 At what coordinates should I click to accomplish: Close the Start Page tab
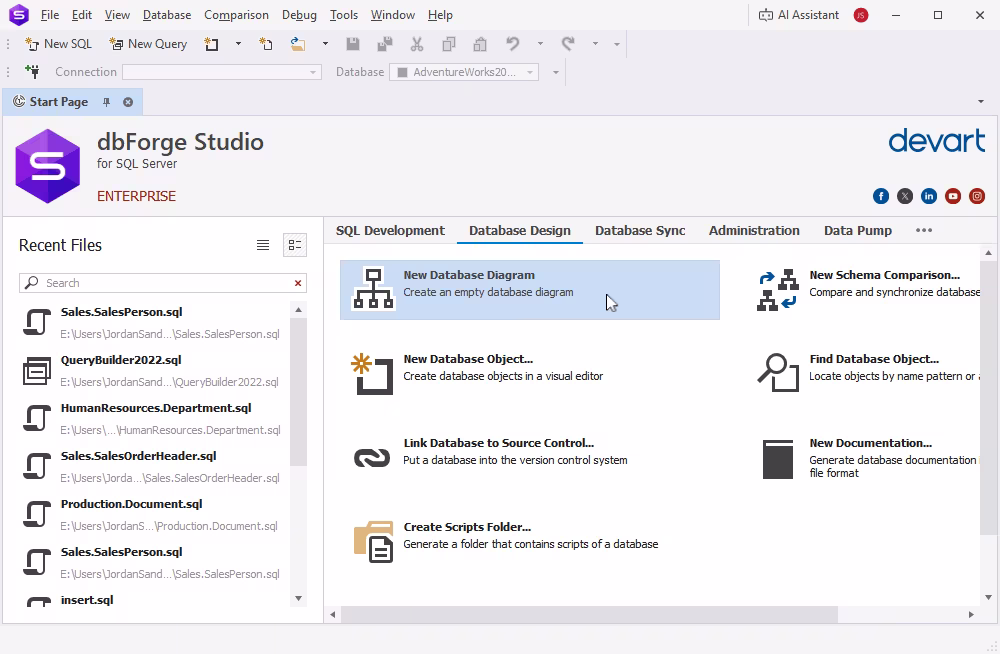pyautogui.click(x=128, y=102)
